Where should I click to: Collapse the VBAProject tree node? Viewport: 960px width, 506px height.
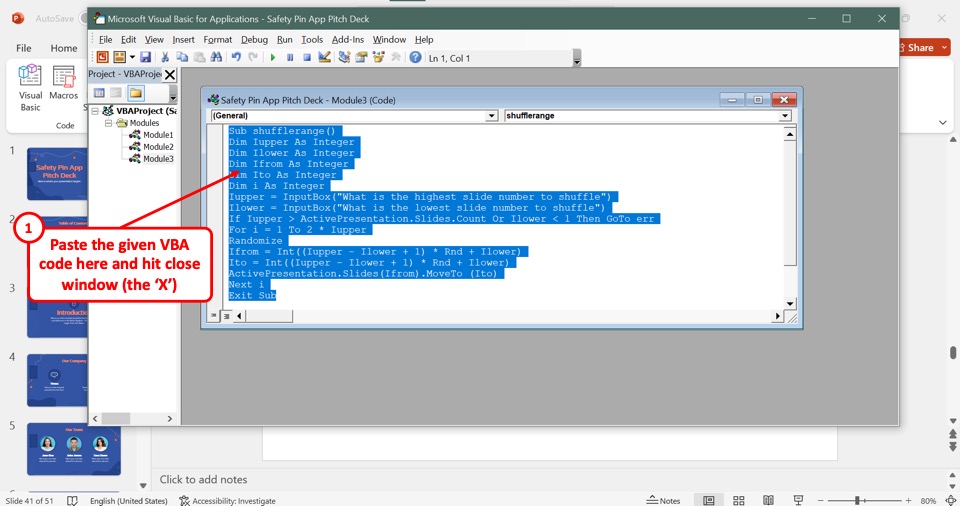tap(96, 111)
